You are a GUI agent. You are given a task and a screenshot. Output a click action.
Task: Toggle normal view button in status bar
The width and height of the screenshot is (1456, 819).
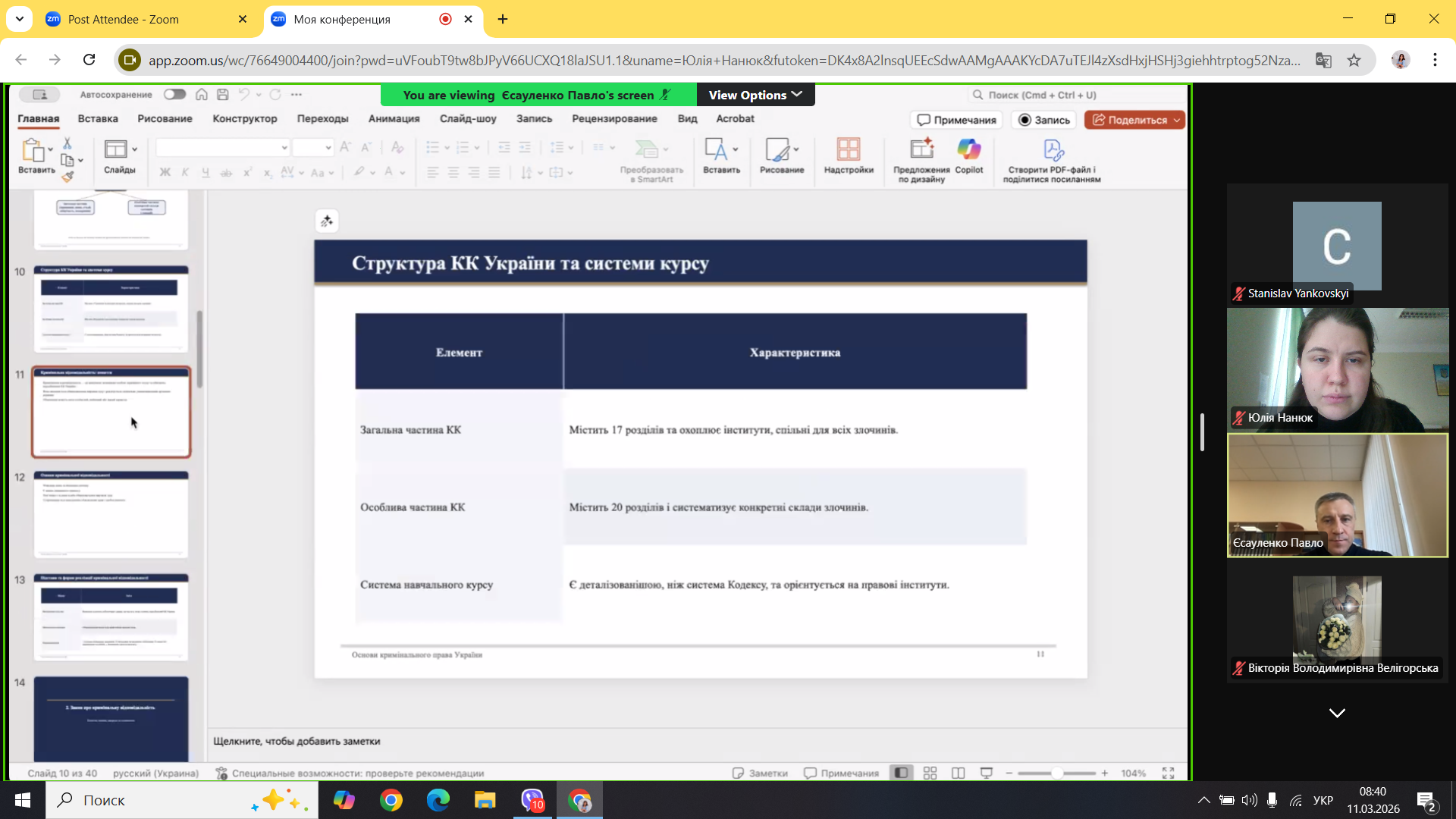[901, 773]
